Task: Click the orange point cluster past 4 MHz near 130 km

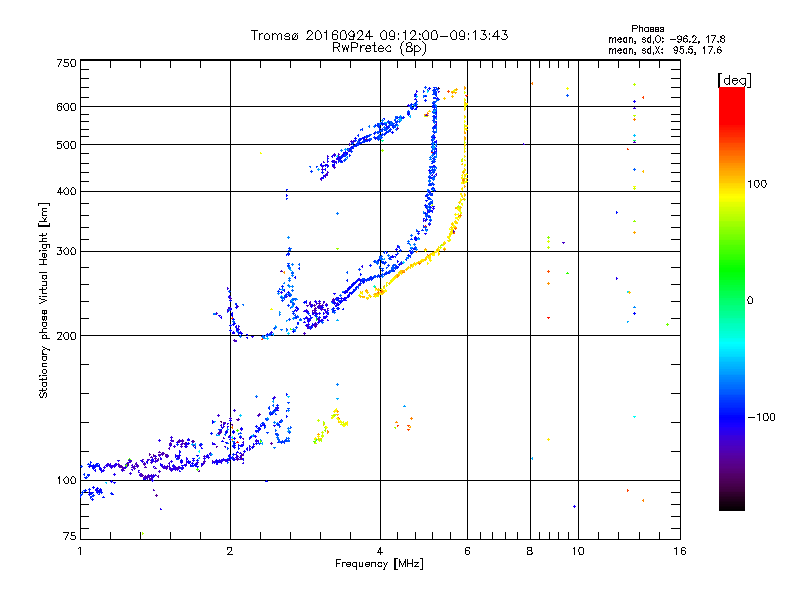Action: click(404, 423)
